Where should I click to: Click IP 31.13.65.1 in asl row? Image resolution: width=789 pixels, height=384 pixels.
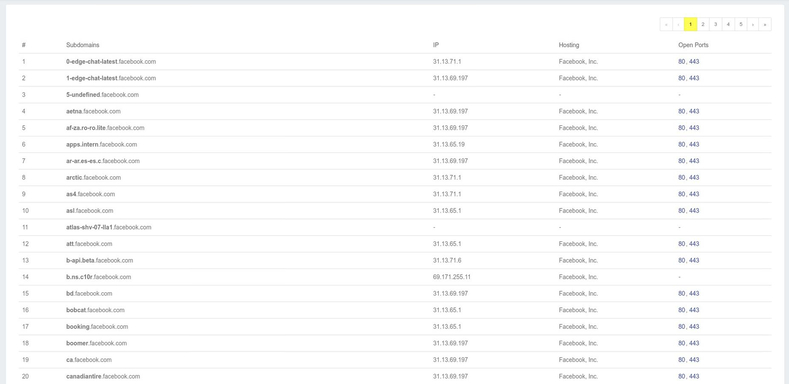pos(447,210)
